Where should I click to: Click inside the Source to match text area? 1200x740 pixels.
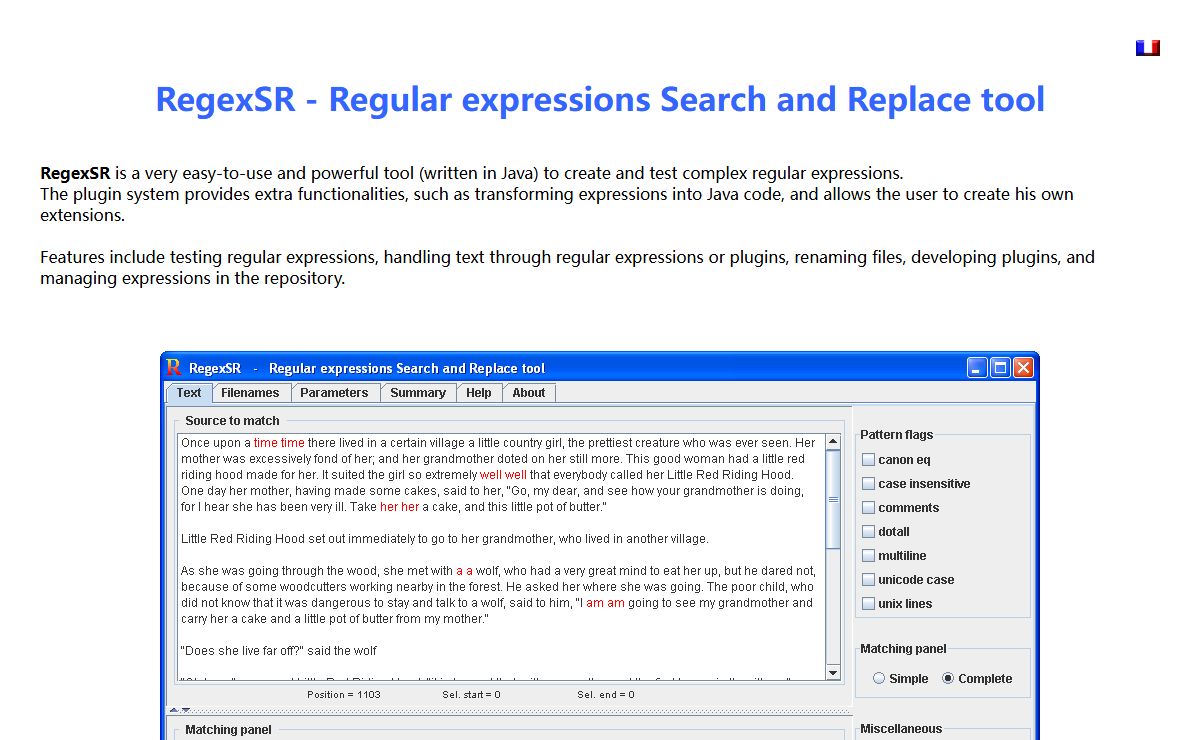(x=502, y=558)
